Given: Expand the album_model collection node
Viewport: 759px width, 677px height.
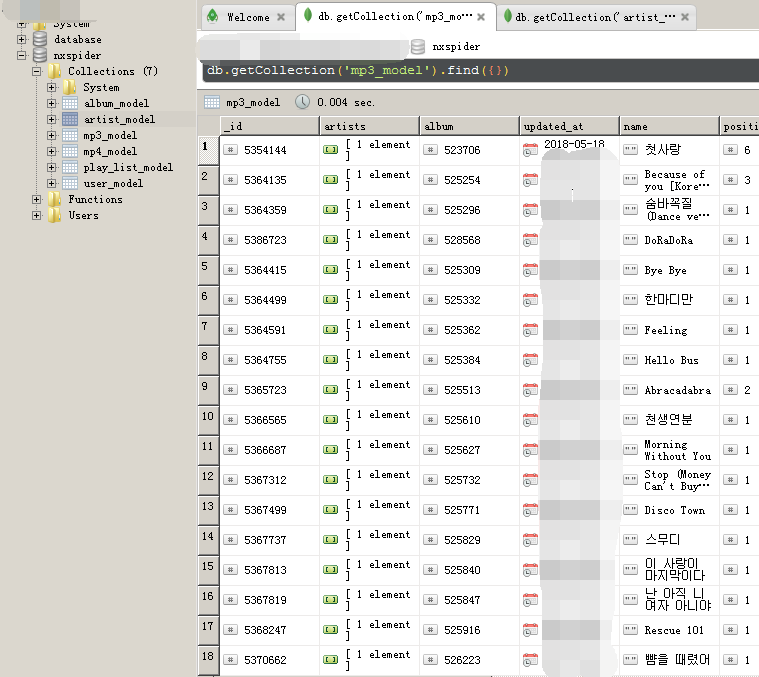Looking at the screenshot, I should coord(51,103).
